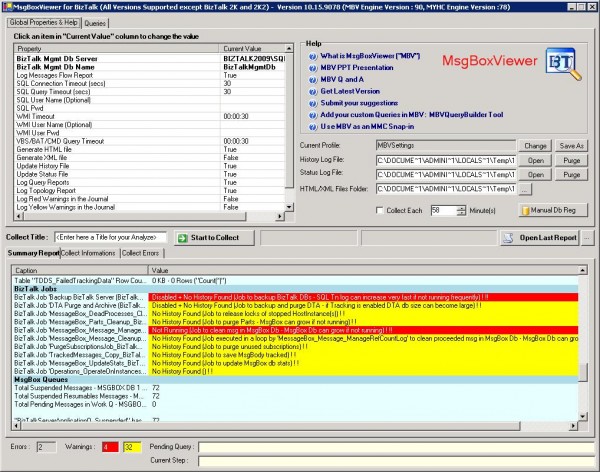This screenshot has height=472, width=600.
Task: Select the Backup BizTalk Server job row
Action: click(x=295, y=297)
